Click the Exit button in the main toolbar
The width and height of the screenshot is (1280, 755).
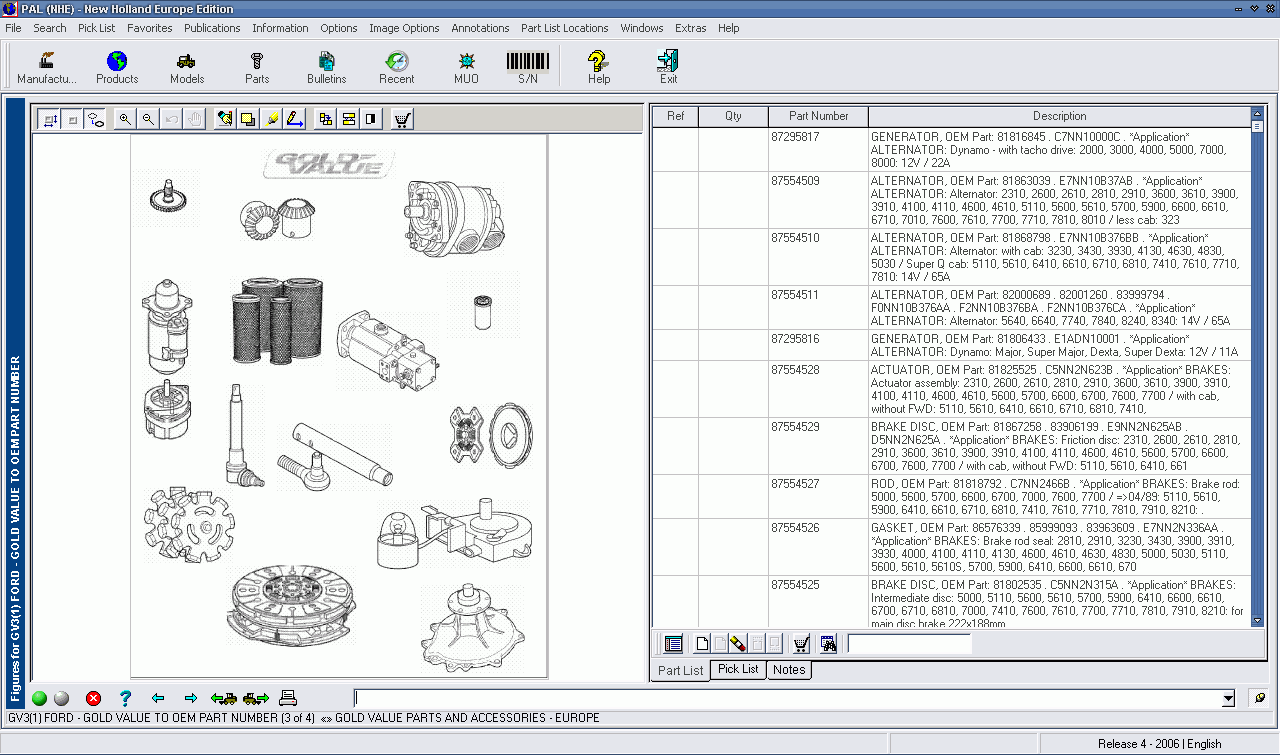point(667,62)
